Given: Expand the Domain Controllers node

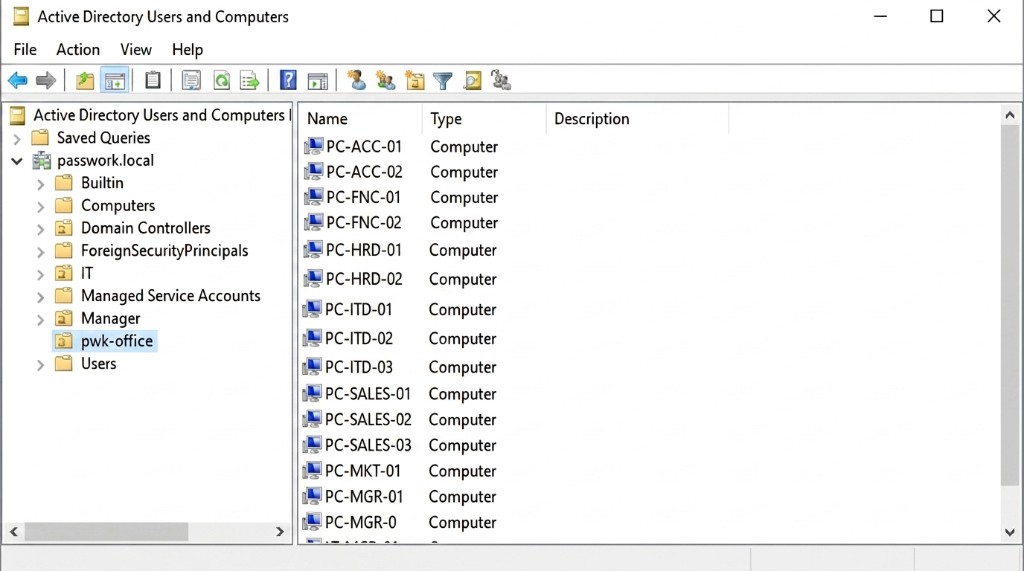Looking at the screenshot, I should (x=40, y=229).
